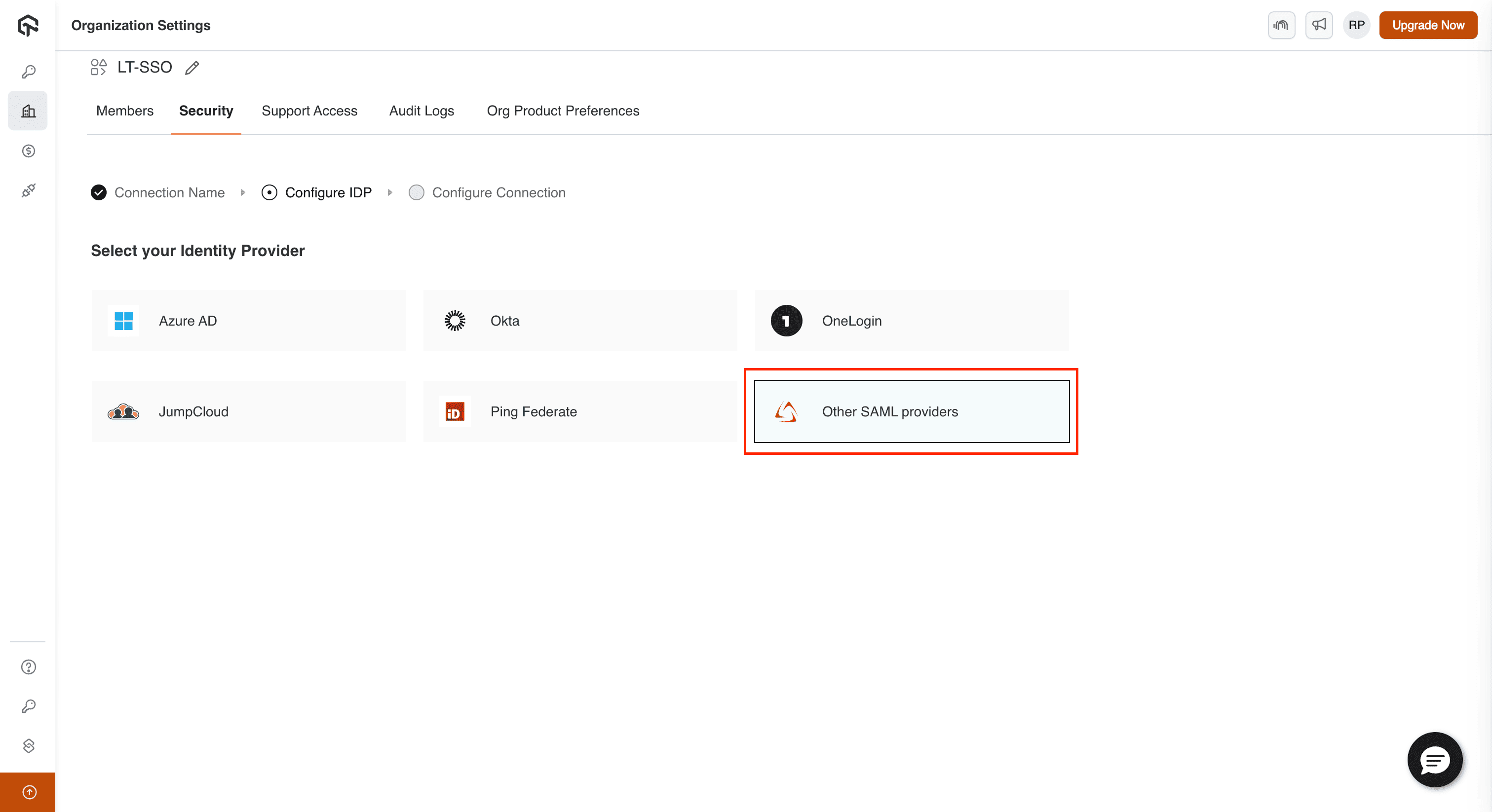Select the Configure Connection step radio
The image size is (1492, 812).
pyautogui.click(x=417, y=192)
